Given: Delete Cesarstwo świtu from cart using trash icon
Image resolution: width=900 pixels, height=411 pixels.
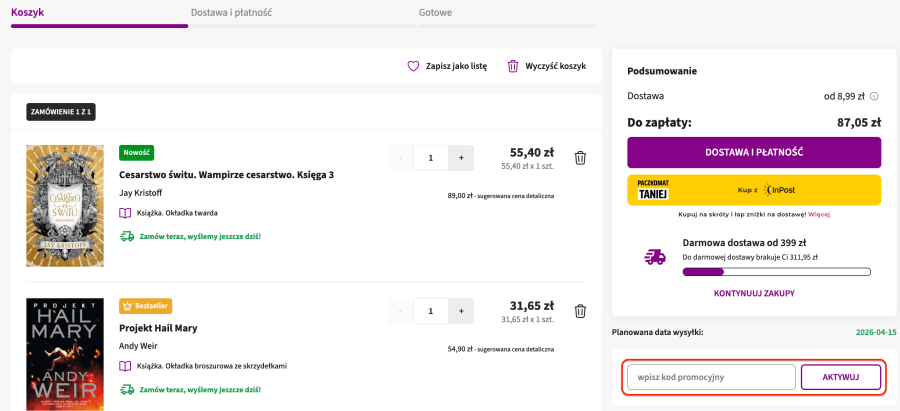Looking at the screenshot, I should 580,157.
